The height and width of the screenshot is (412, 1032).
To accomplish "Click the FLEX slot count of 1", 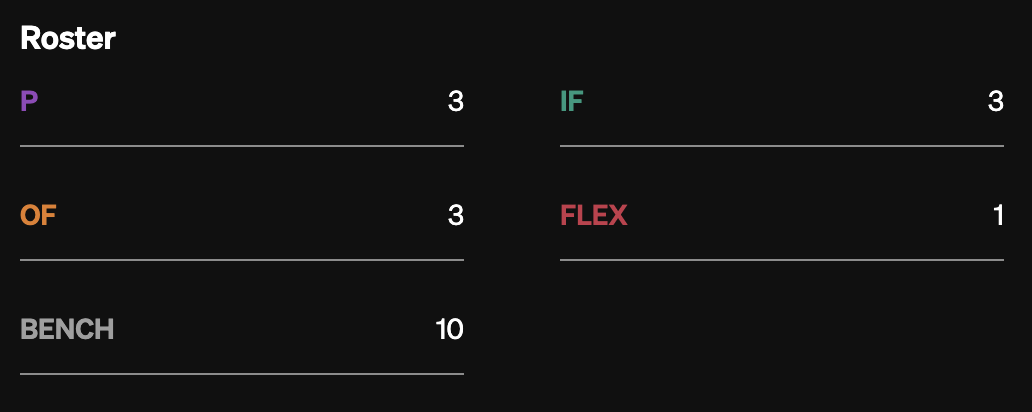I will pyautogui.click(x=998, y=216).
